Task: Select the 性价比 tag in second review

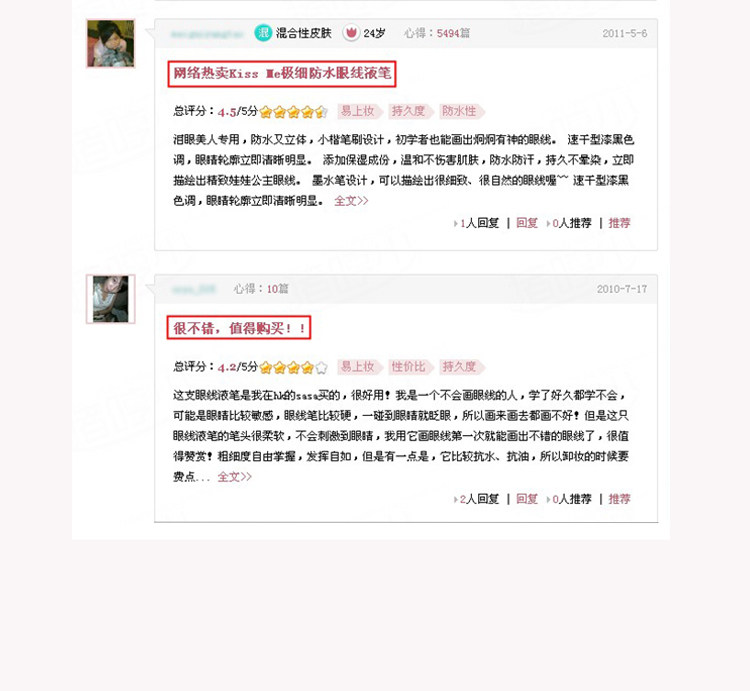Action: click(x=410, y=367)
